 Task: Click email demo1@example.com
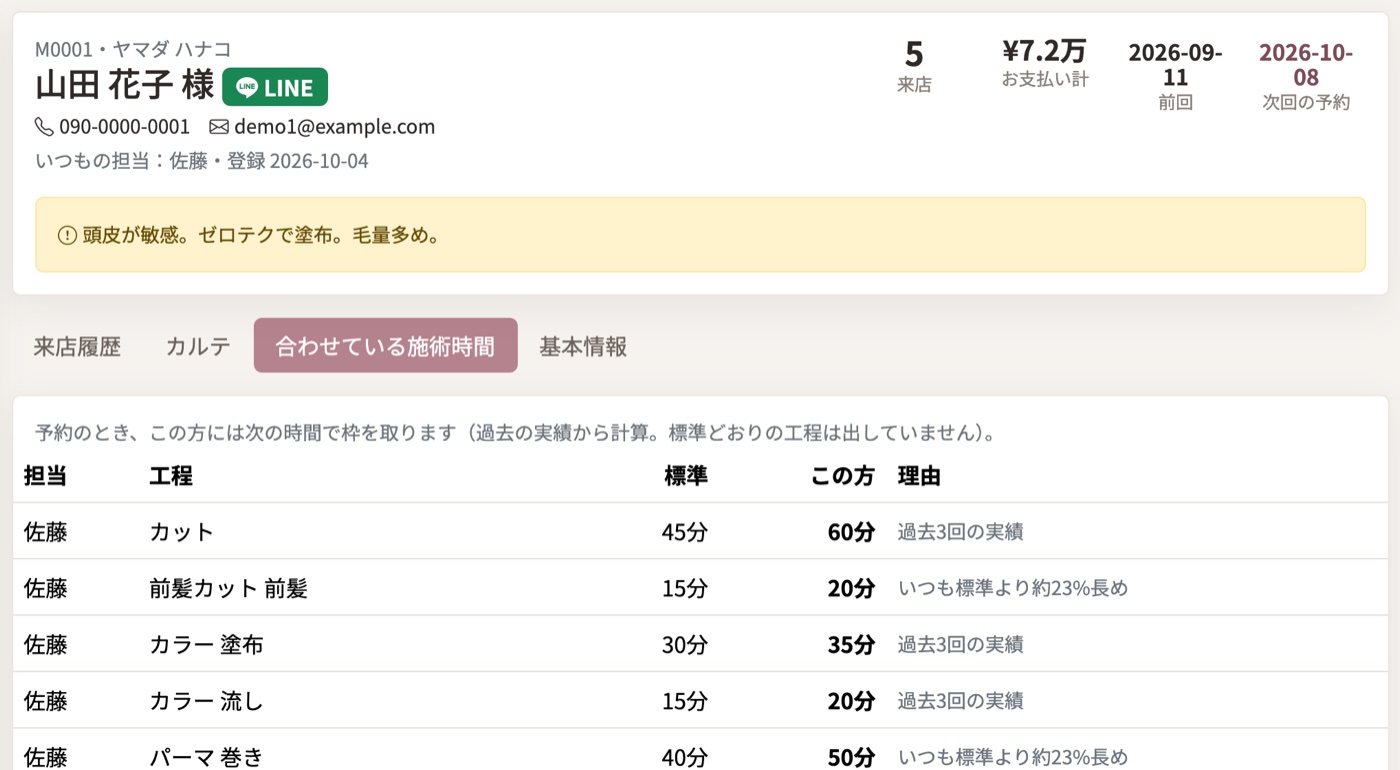(x=335, y=127)
